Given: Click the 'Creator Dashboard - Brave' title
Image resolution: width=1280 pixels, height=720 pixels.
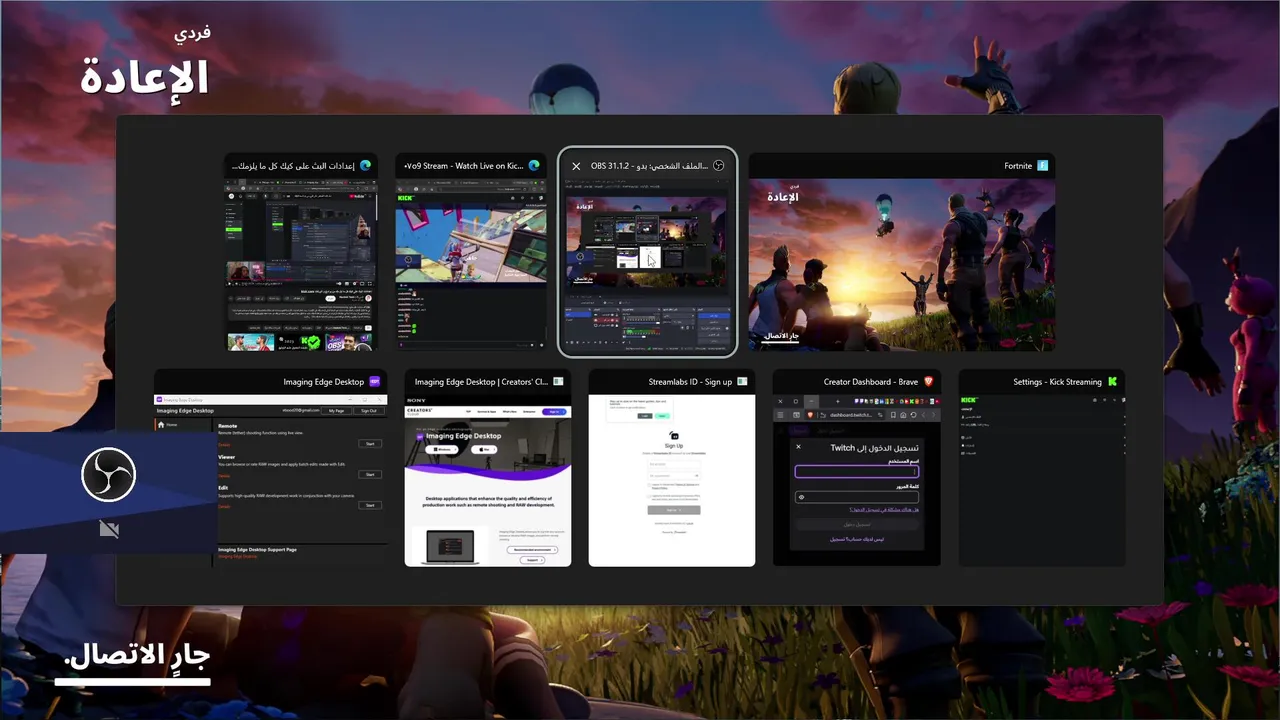Looking at the screenshot, I should click(871, 382).
